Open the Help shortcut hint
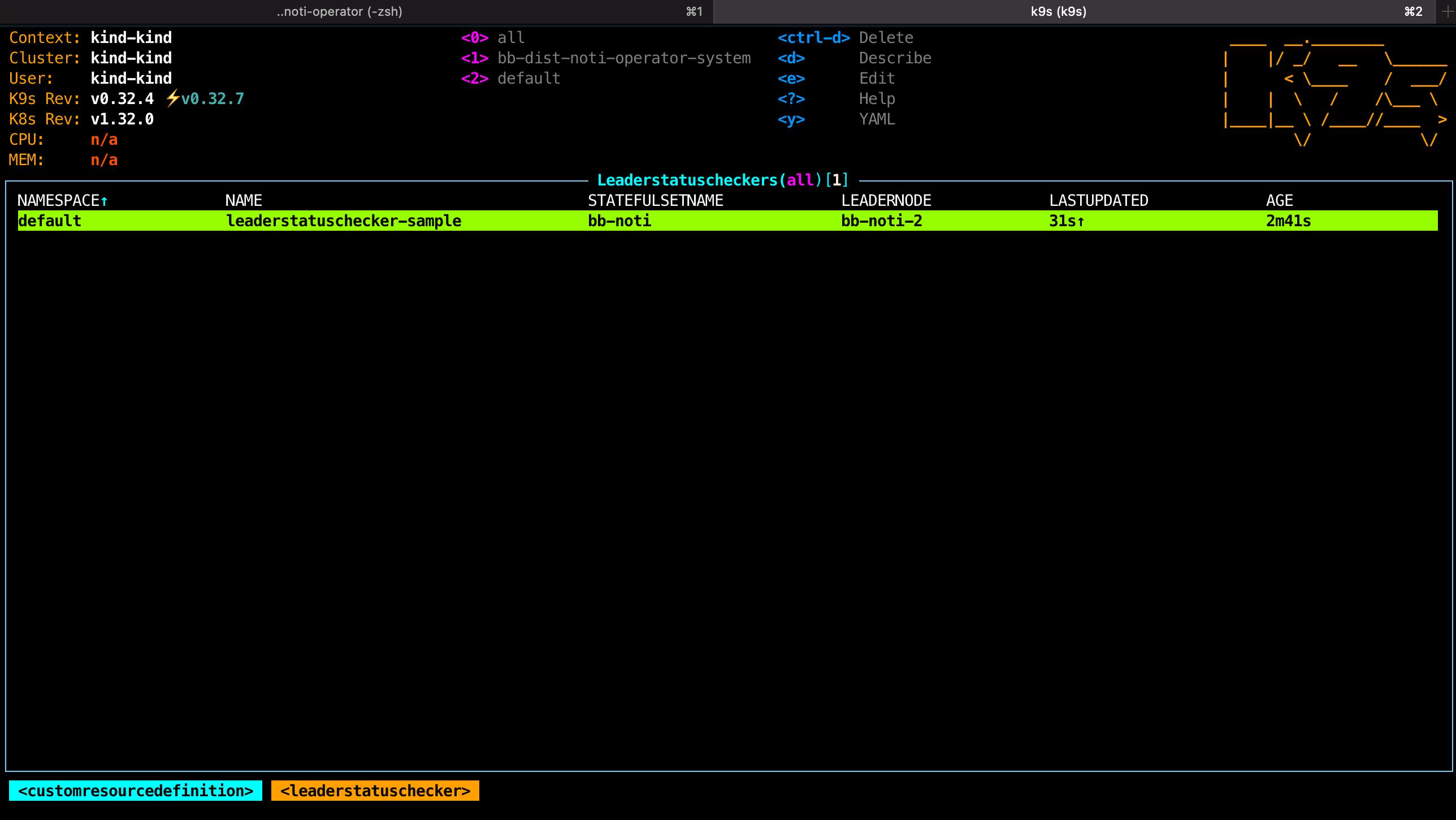This screenshot has height=820, width=1456. click(877, 98)
